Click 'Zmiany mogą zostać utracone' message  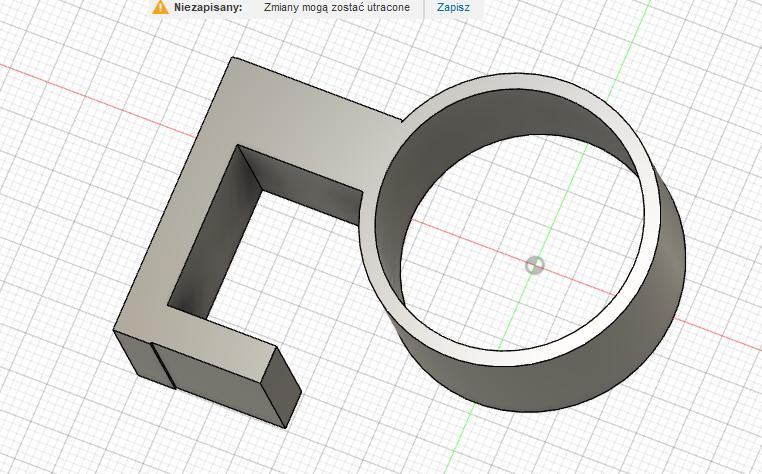pos(337,7)
